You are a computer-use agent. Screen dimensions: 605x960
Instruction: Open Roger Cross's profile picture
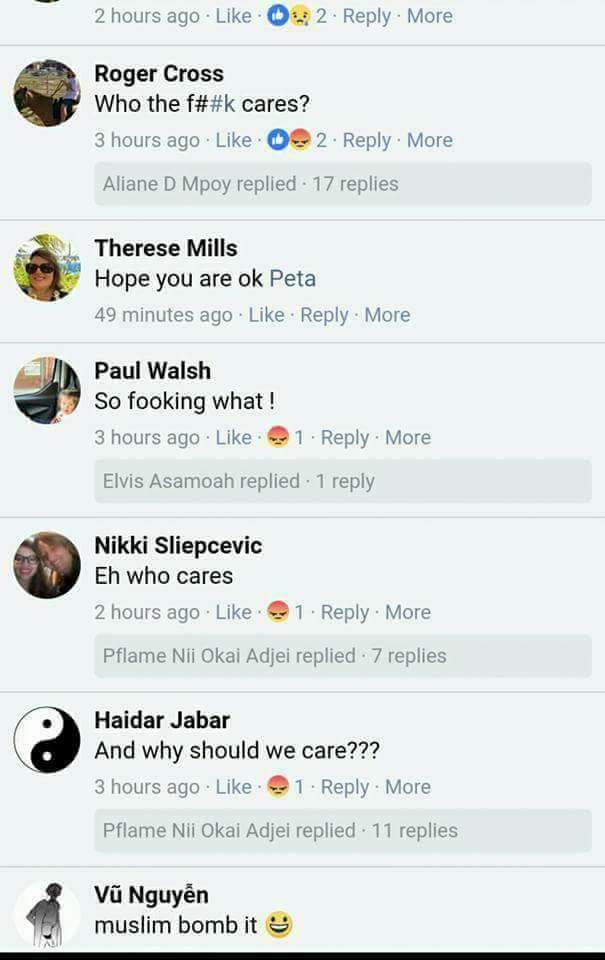47,93
